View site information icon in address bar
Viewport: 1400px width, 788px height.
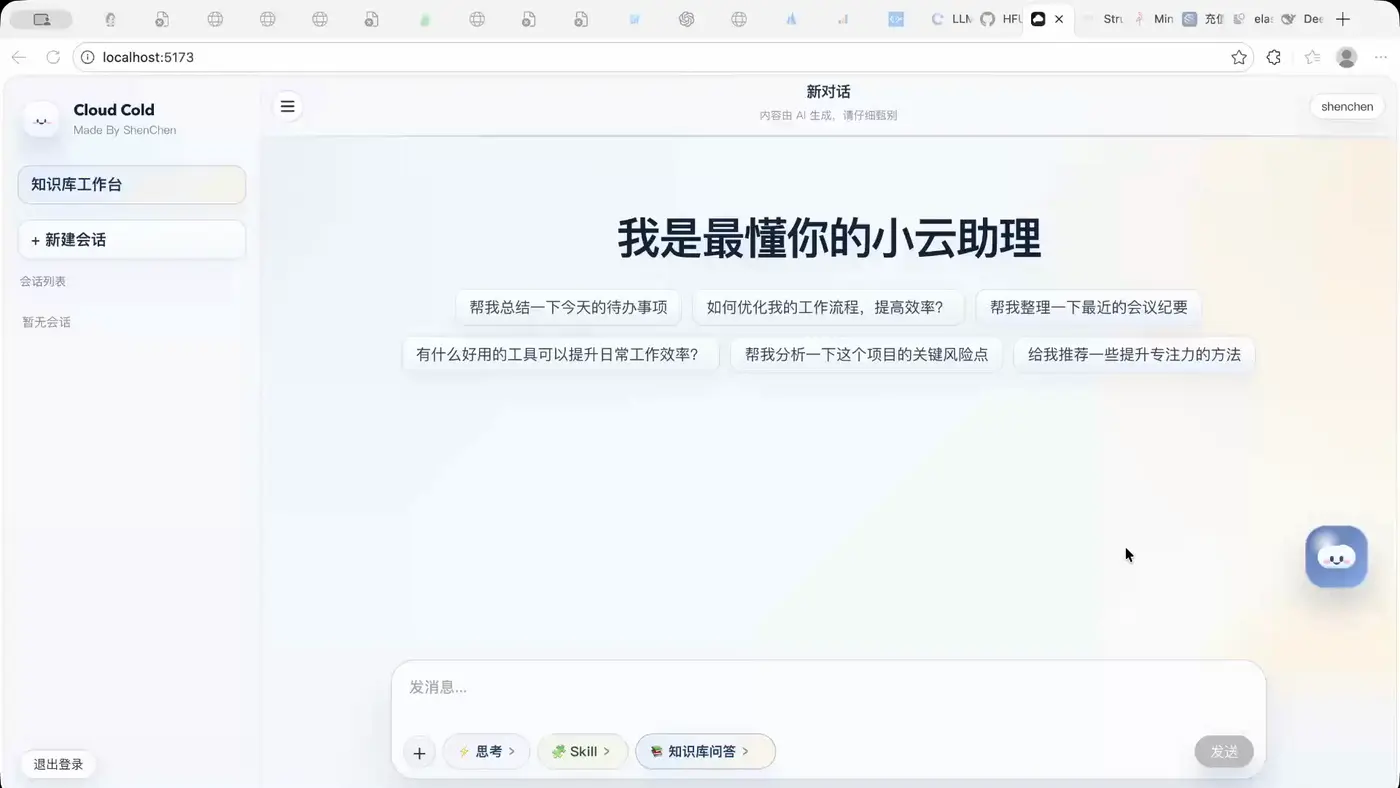point(87,57)
